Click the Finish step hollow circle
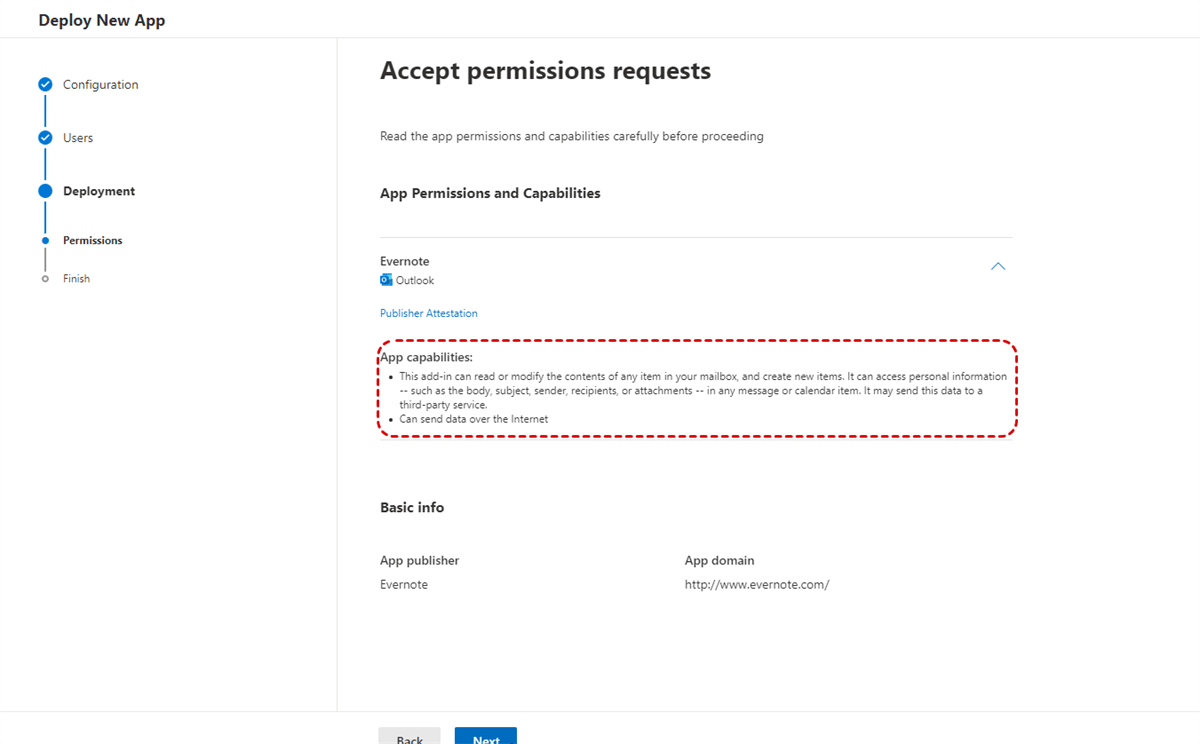The height and width of the screenshot is (744, 1200). coord(45,279)
